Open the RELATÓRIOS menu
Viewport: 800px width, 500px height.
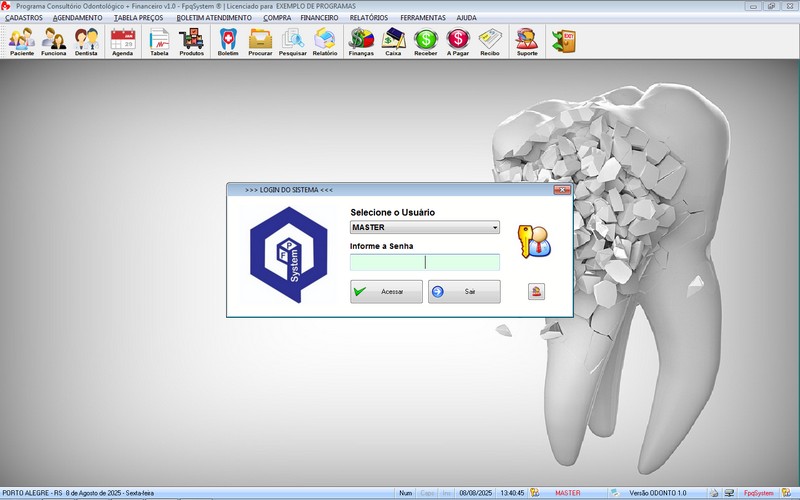[x=369, y=18]
